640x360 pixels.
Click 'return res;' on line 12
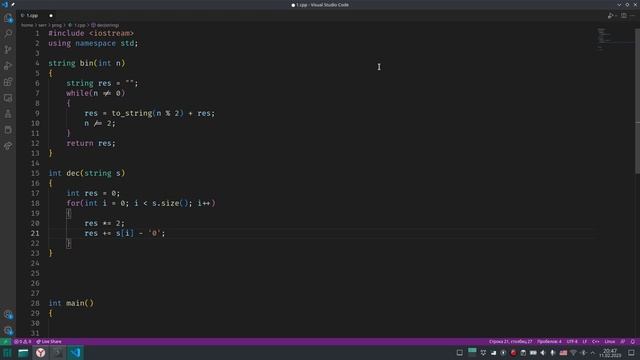coord(91,143)
